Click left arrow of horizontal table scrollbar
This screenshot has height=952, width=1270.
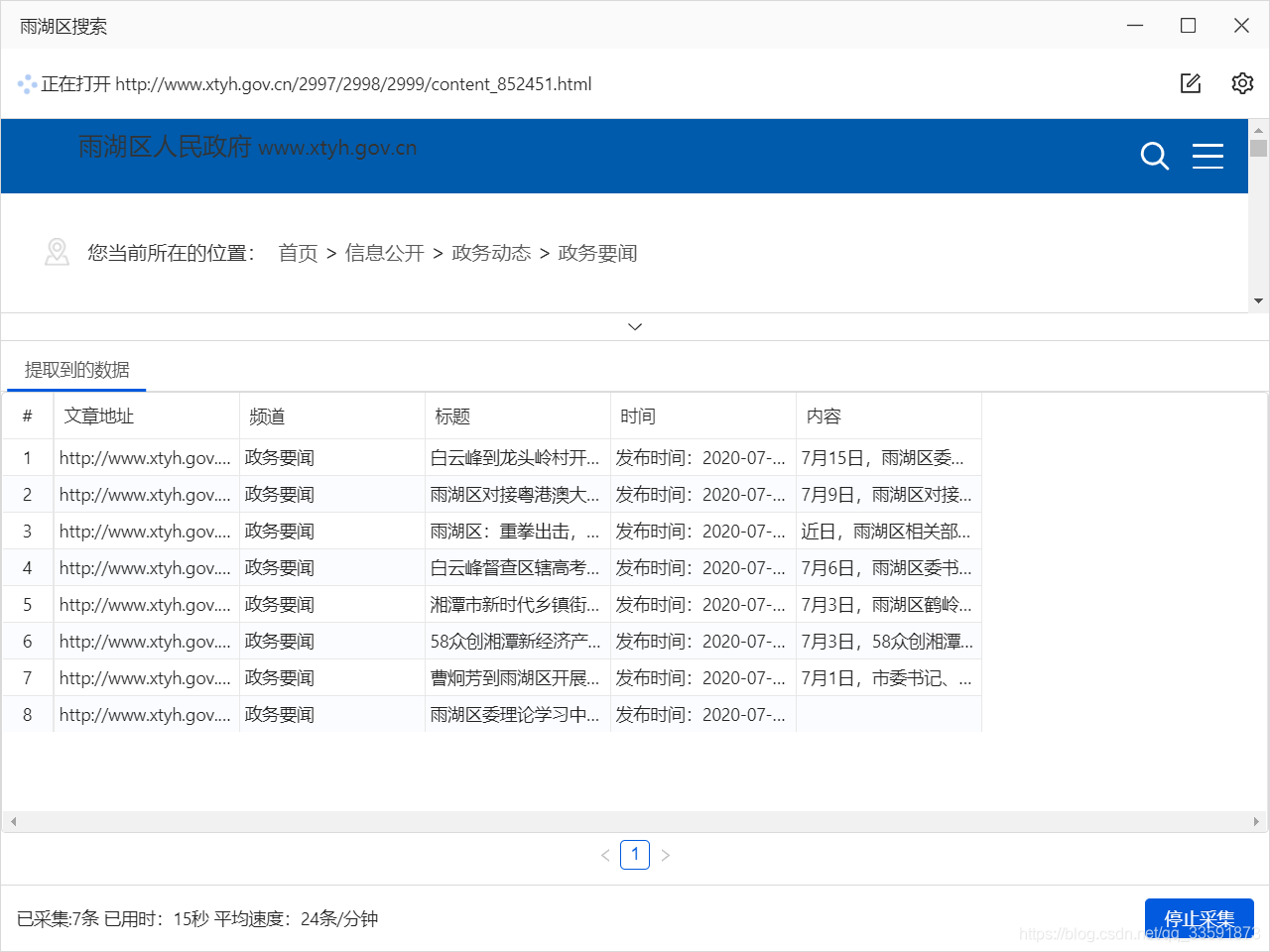[13, 821]
